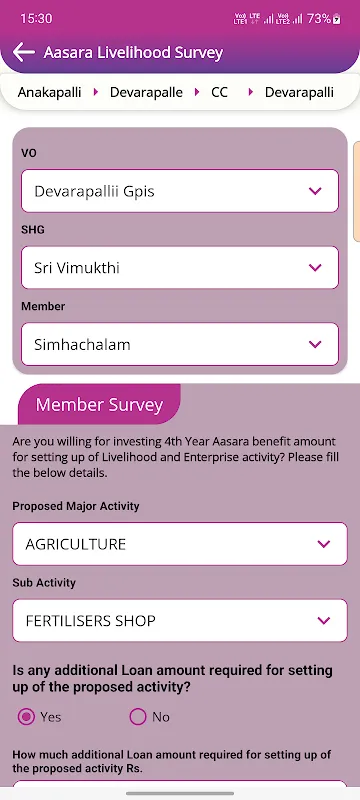Screen dimensions: 360x800
Task: Open the FERTILISERS SHOP sub activity dropdown
Action: (x=179, y=620)
